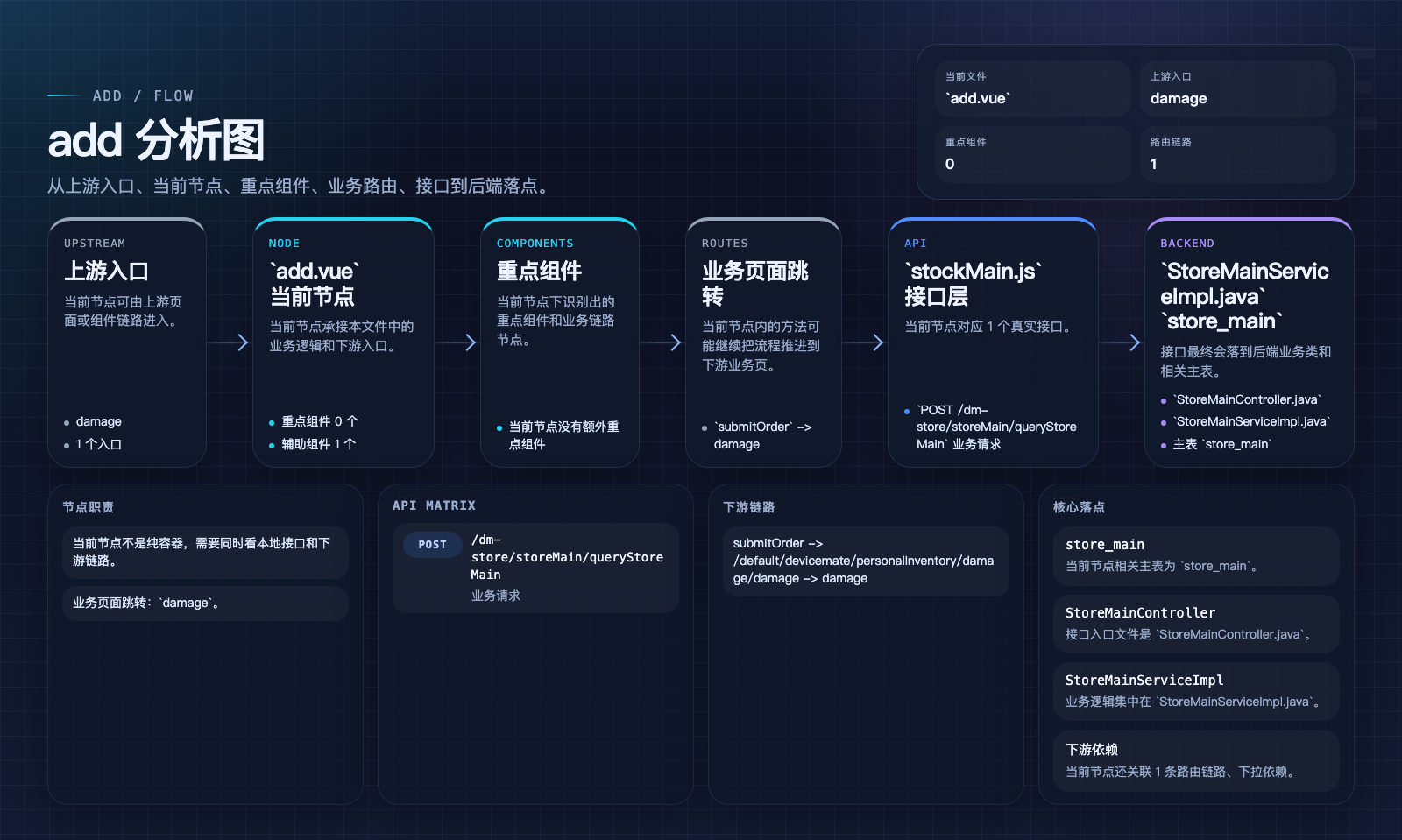The image size is (1402, 840).
Task: Click the 核心落点 panel title
Action: point(1079,507)
